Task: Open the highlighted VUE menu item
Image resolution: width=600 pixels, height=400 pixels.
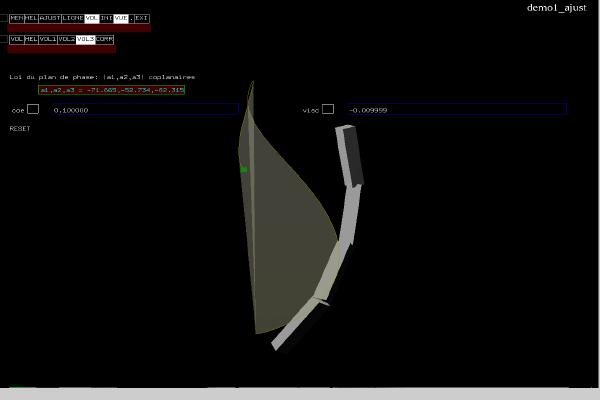Action: click(x=121, y=18)
